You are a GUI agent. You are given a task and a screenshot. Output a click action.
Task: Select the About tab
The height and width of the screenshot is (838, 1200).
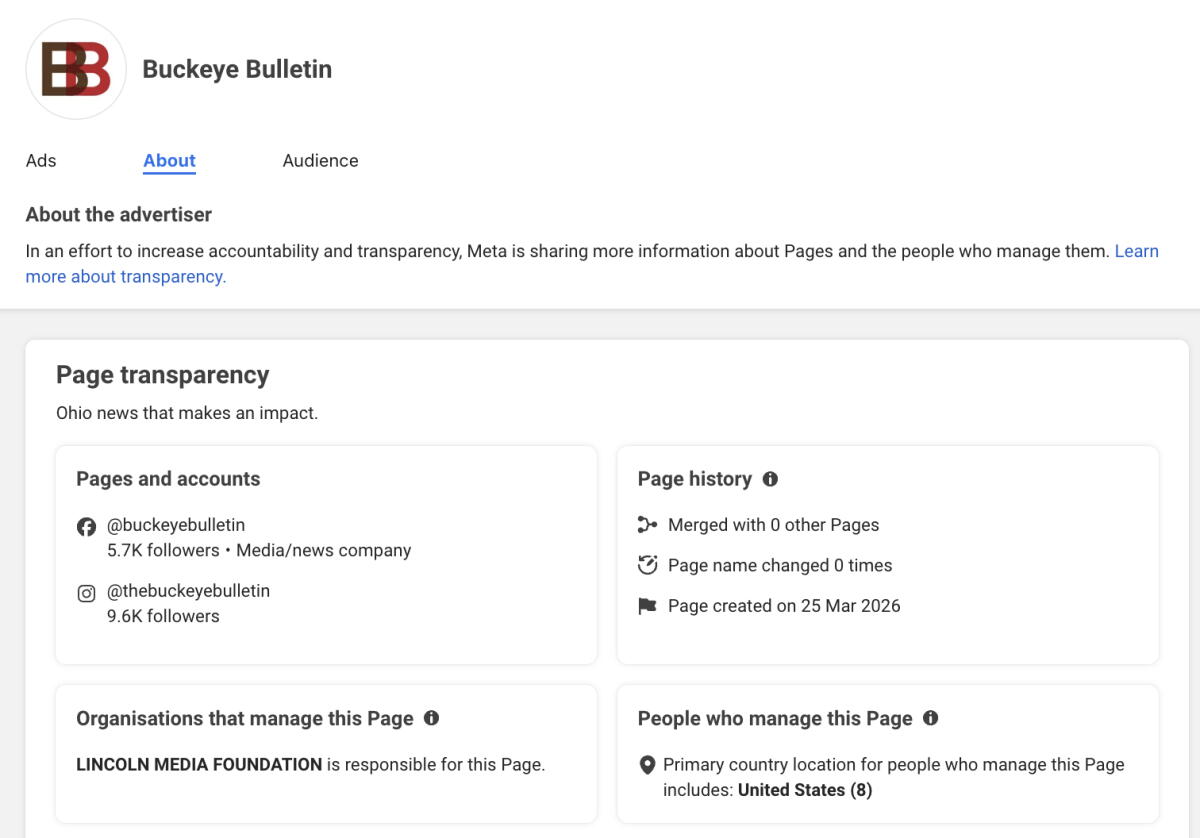(169, 161)
